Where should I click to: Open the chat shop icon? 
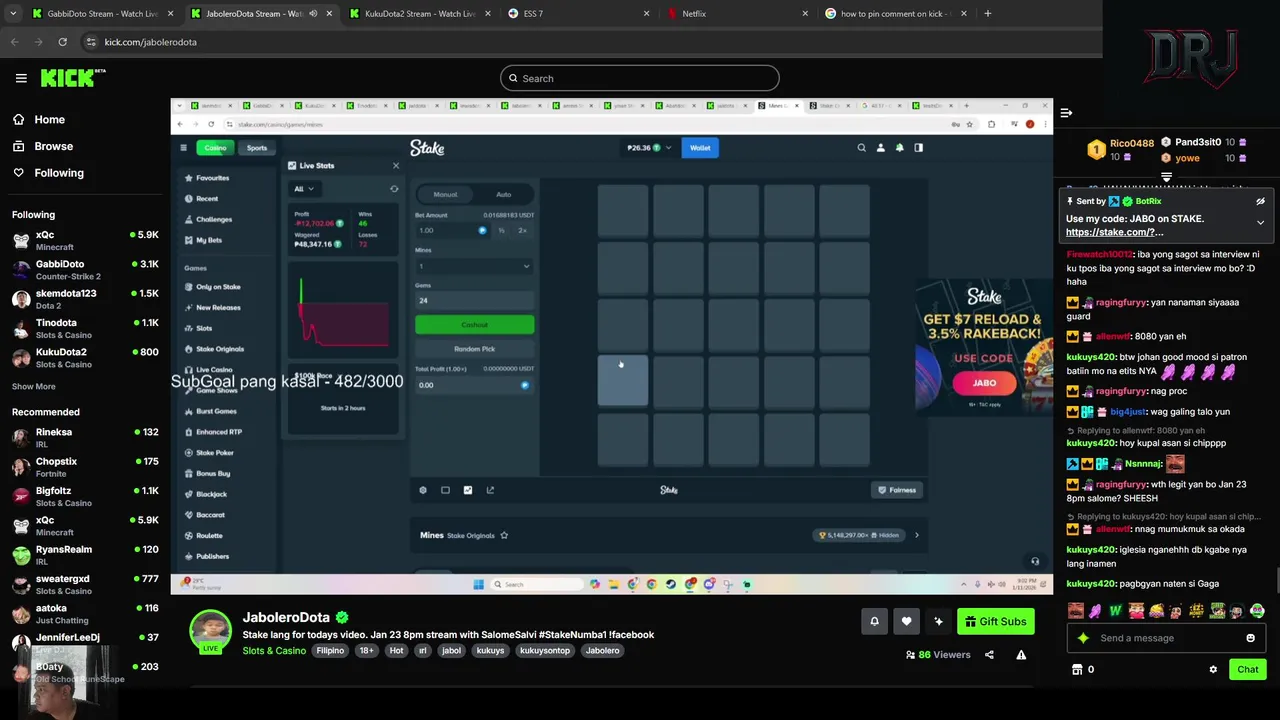coord(1077,669)
